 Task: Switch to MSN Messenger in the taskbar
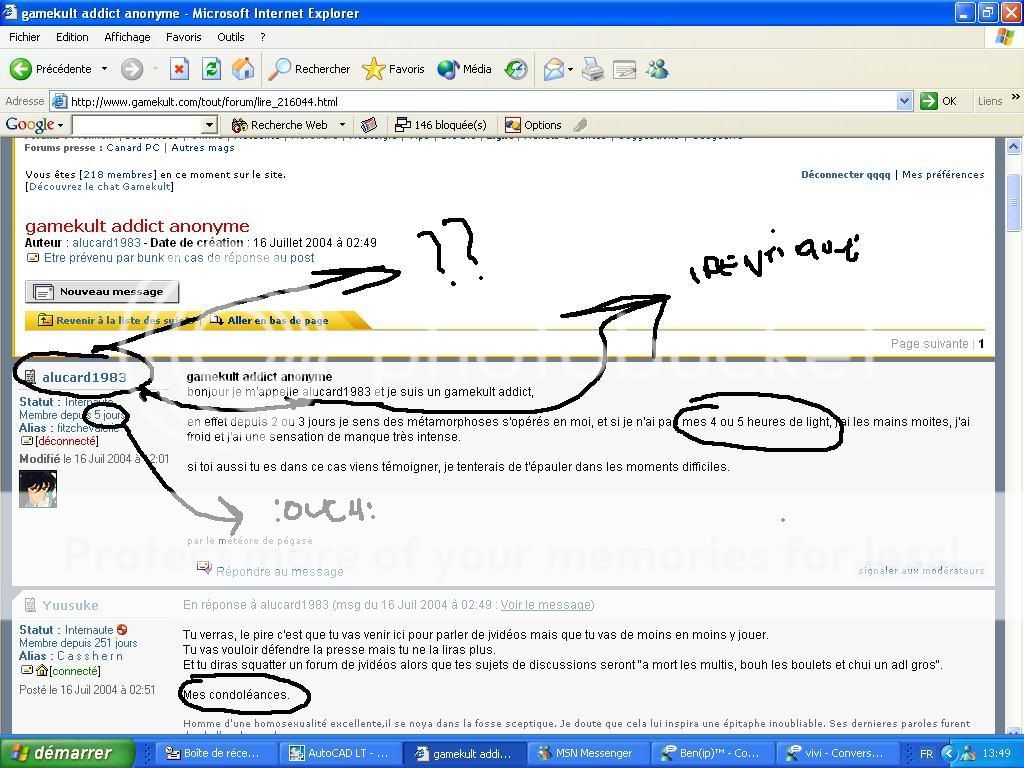585,753
